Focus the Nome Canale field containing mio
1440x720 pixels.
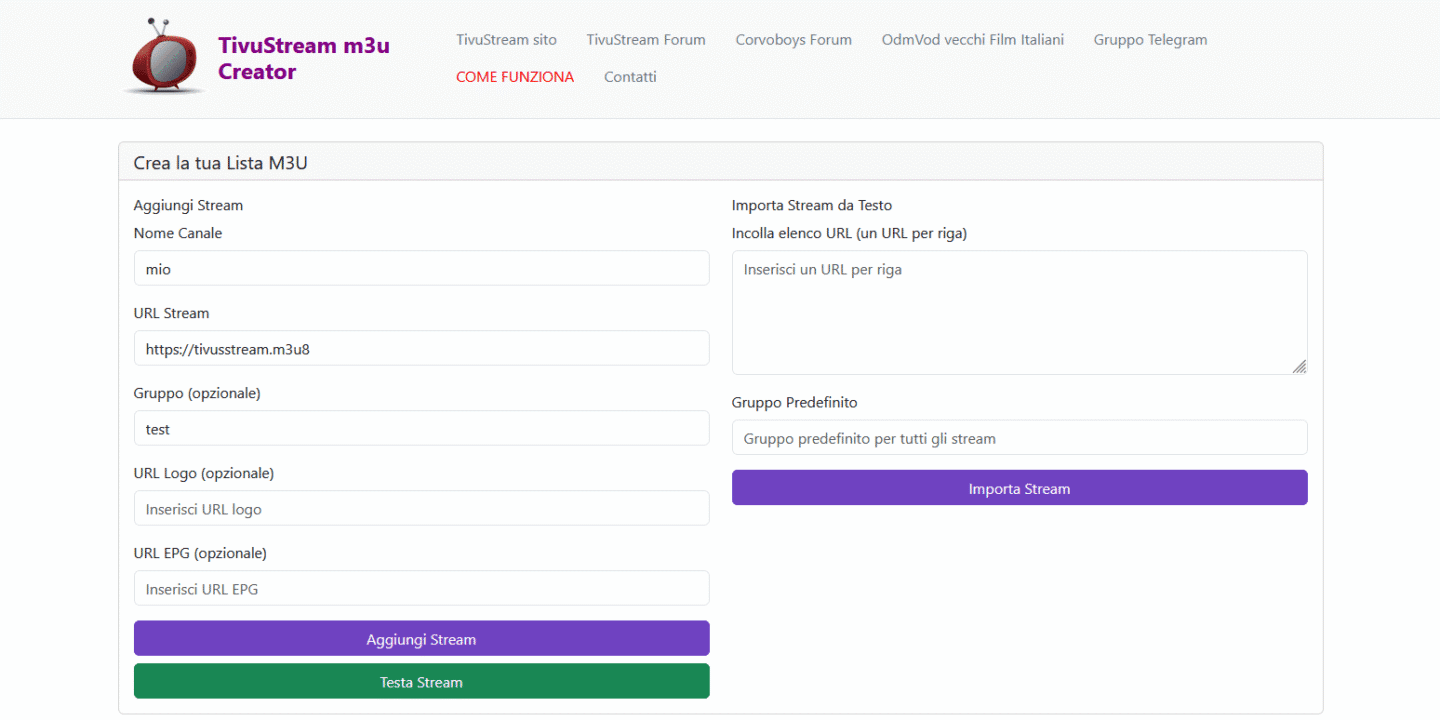422,268
